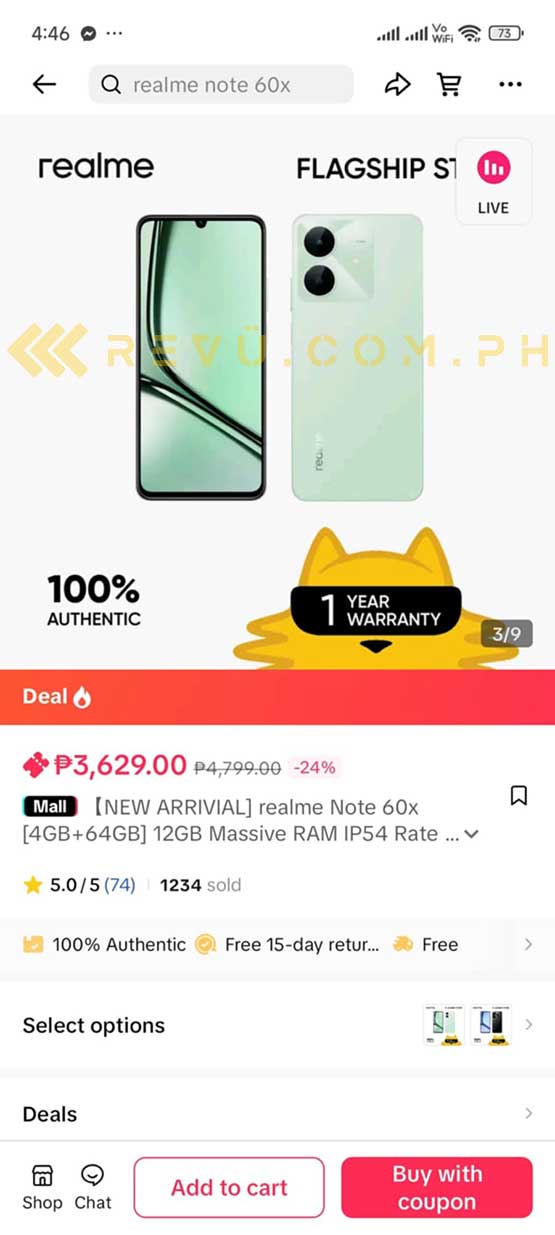Open the share arrow icon
Screen dimensions: 555x1235
(397, 85)
